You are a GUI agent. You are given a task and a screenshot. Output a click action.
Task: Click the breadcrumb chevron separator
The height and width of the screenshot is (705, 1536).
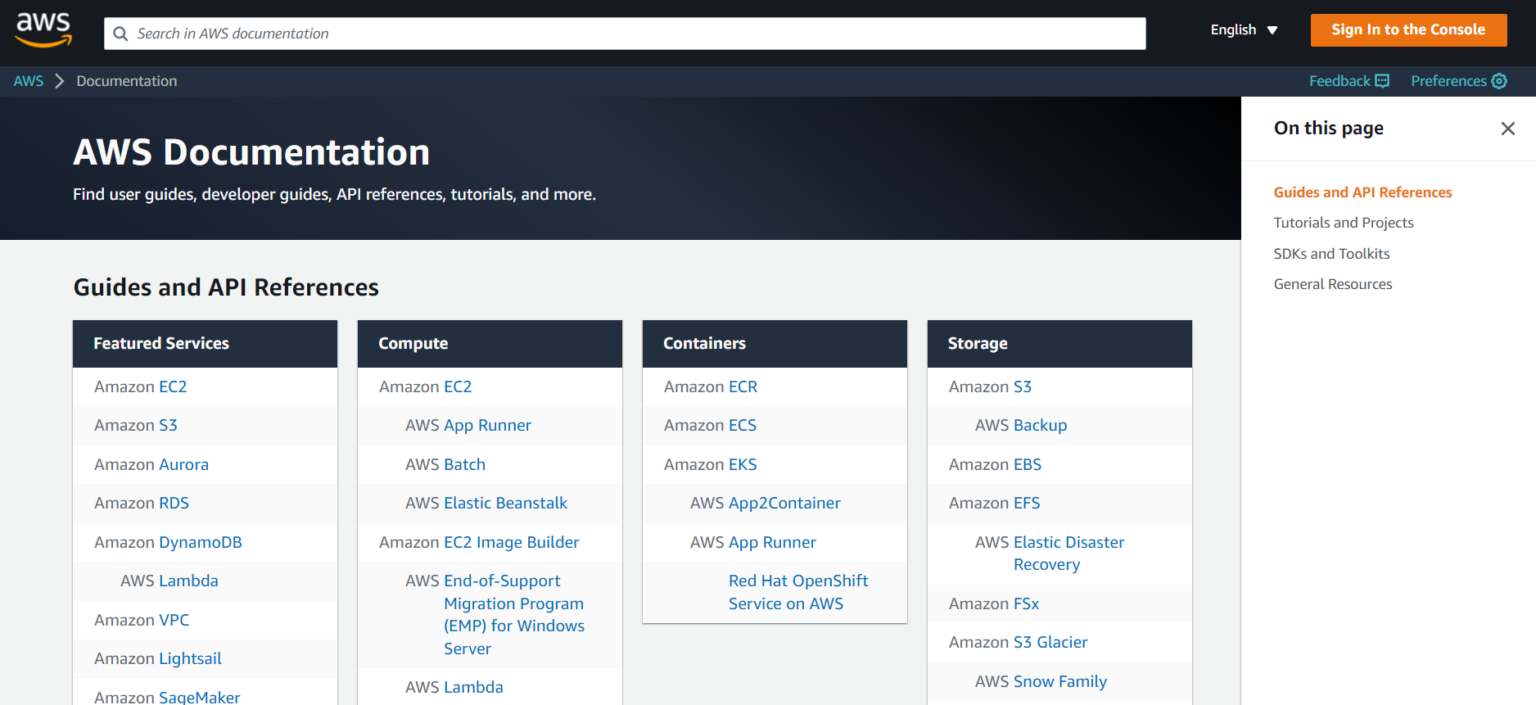point(59,81)
